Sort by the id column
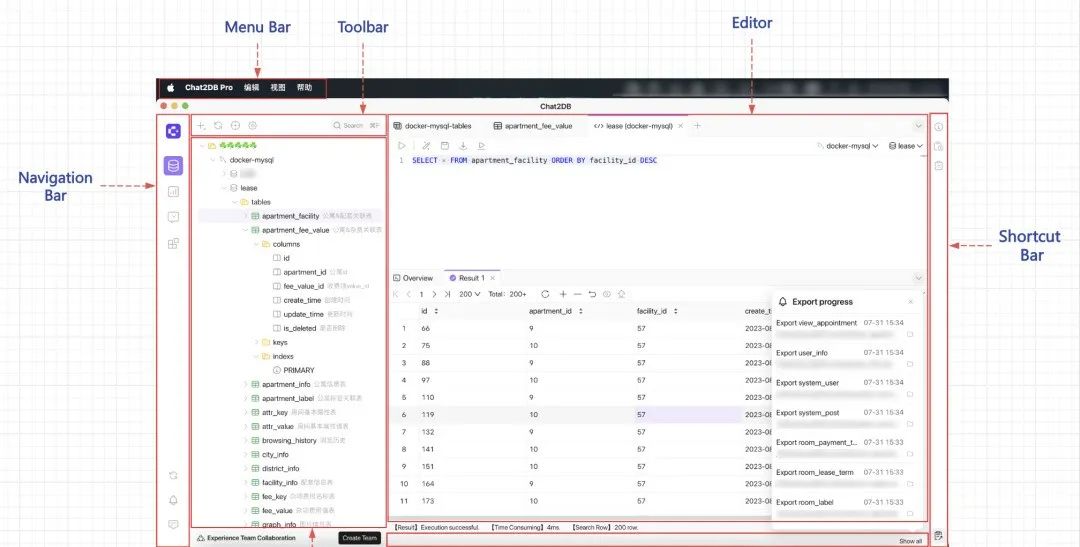Image resolution: width=1080 pixels, height=547 pixels. 436,311
